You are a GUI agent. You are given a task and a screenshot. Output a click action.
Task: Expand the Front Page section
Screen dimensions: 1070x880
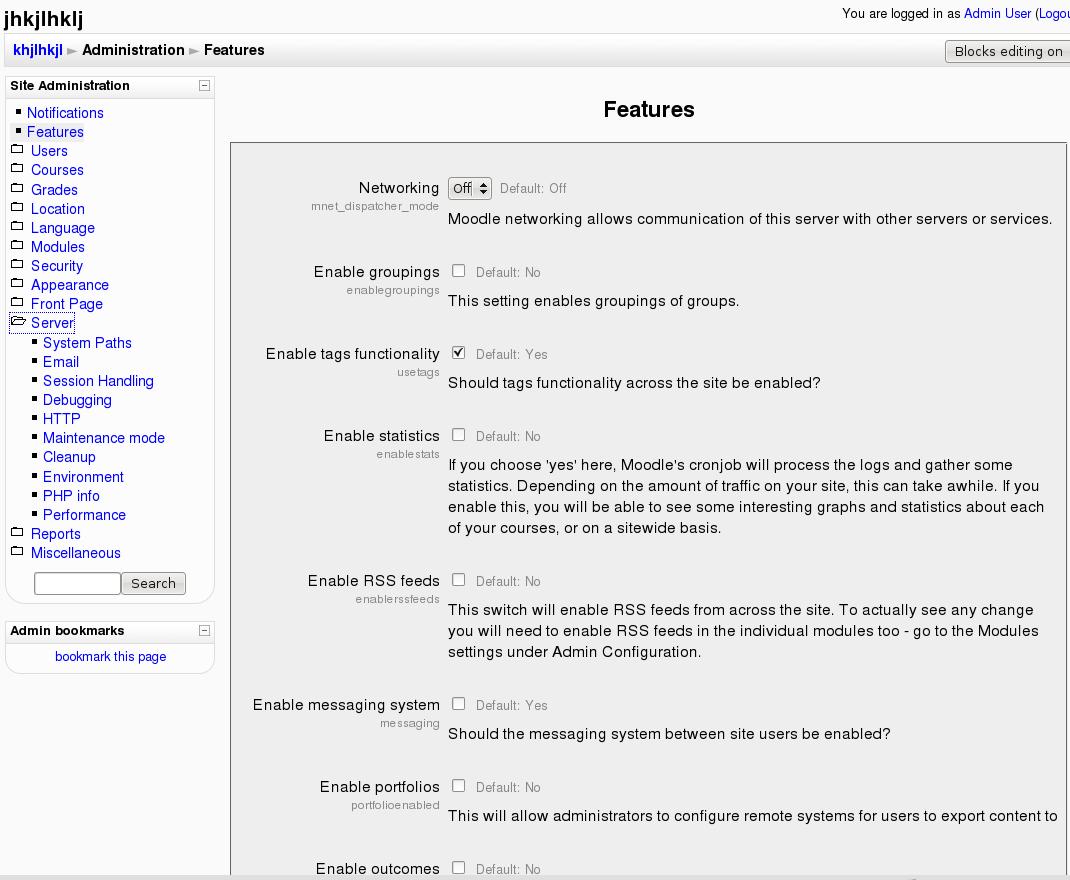tap(67, 304)
